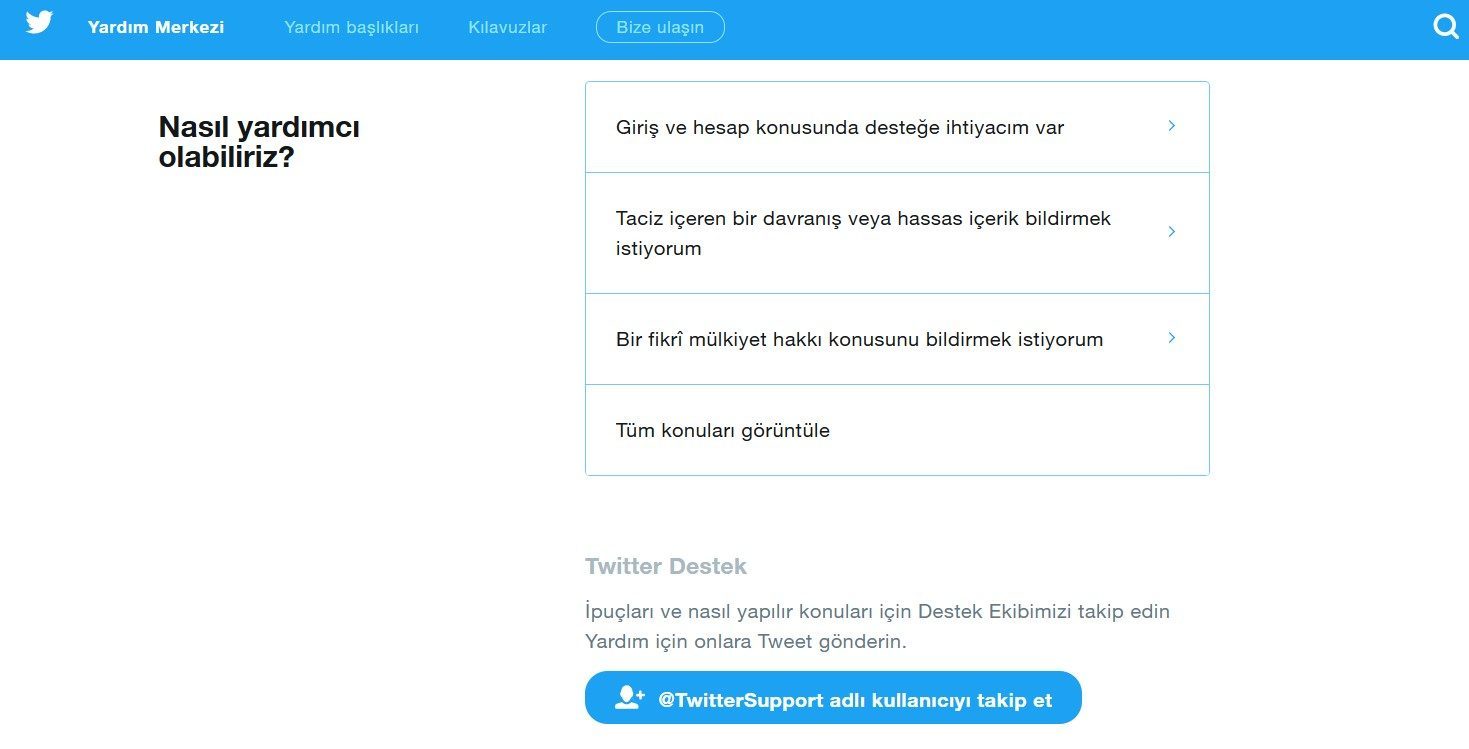Click text Yardım için onlara Tweet gönderin
The image size is (1469, 749).
tap(746, 642)
